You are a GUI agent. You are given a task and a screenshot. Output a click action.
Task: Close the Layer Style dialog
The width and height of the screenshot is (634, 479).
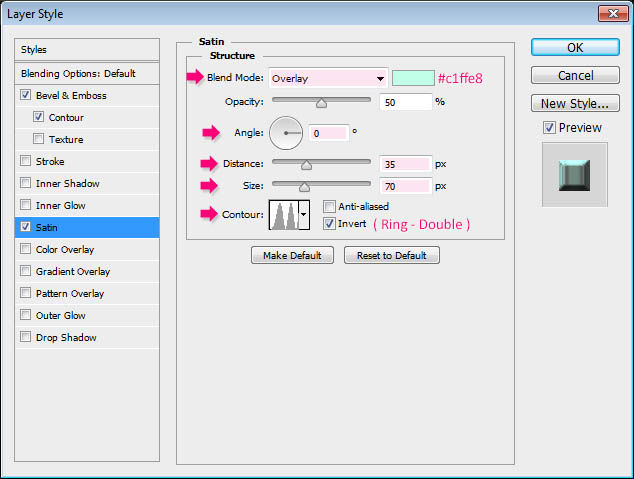[x=611, y=14]
